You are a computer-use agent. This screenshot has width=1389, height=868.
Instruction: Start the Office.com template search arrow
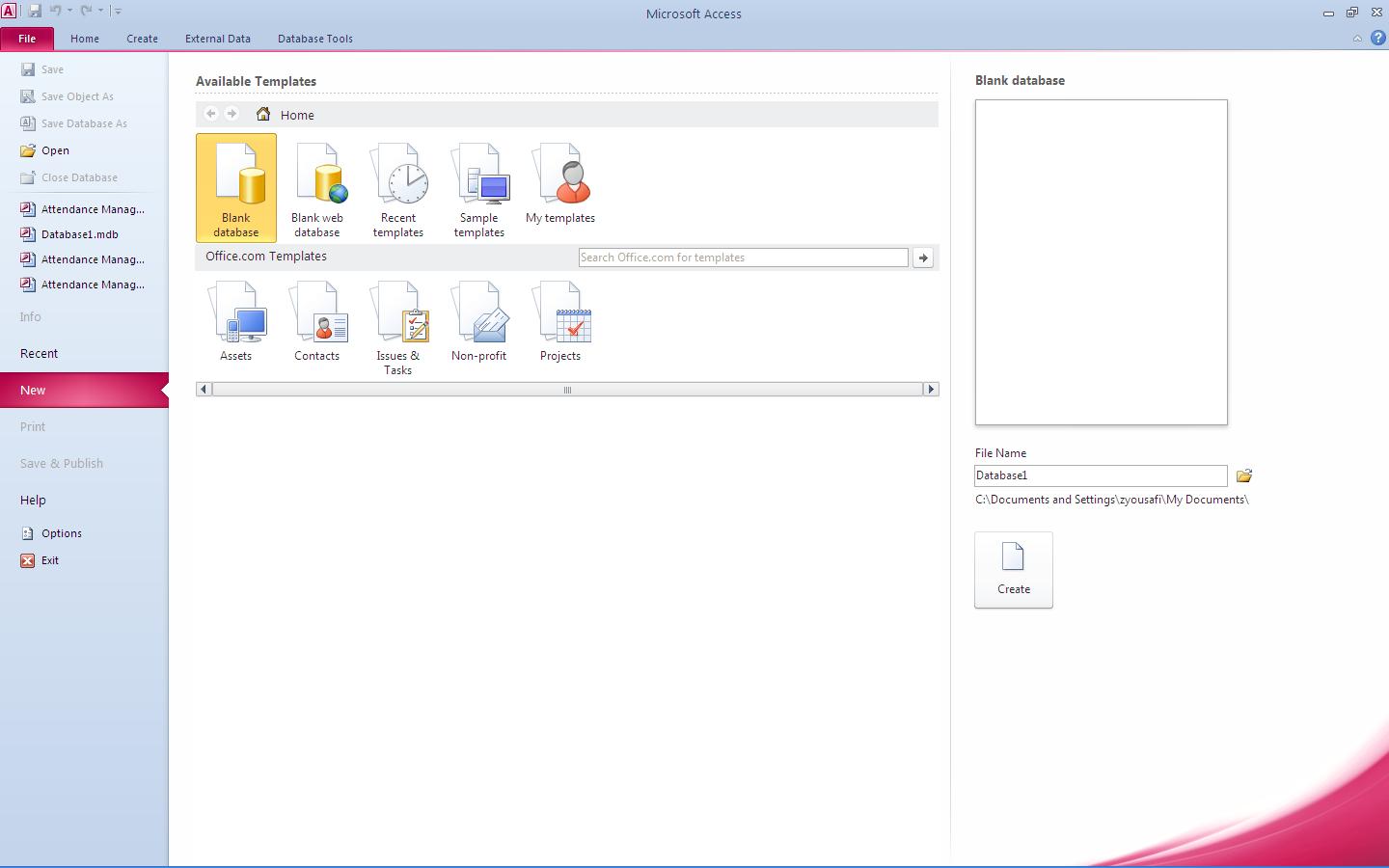click(x=923, y=258)
